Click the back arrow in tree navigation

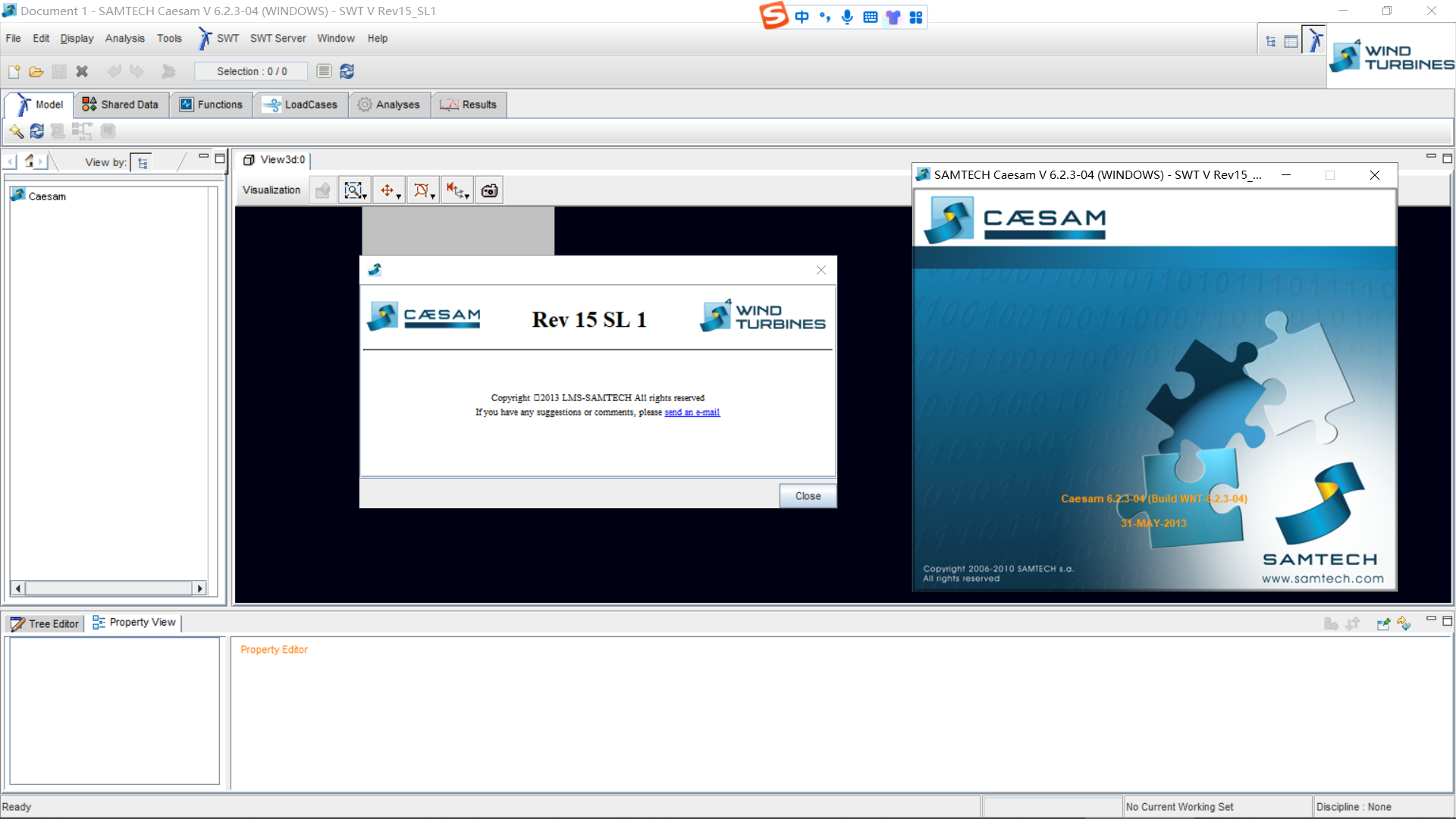coord(11,162)
